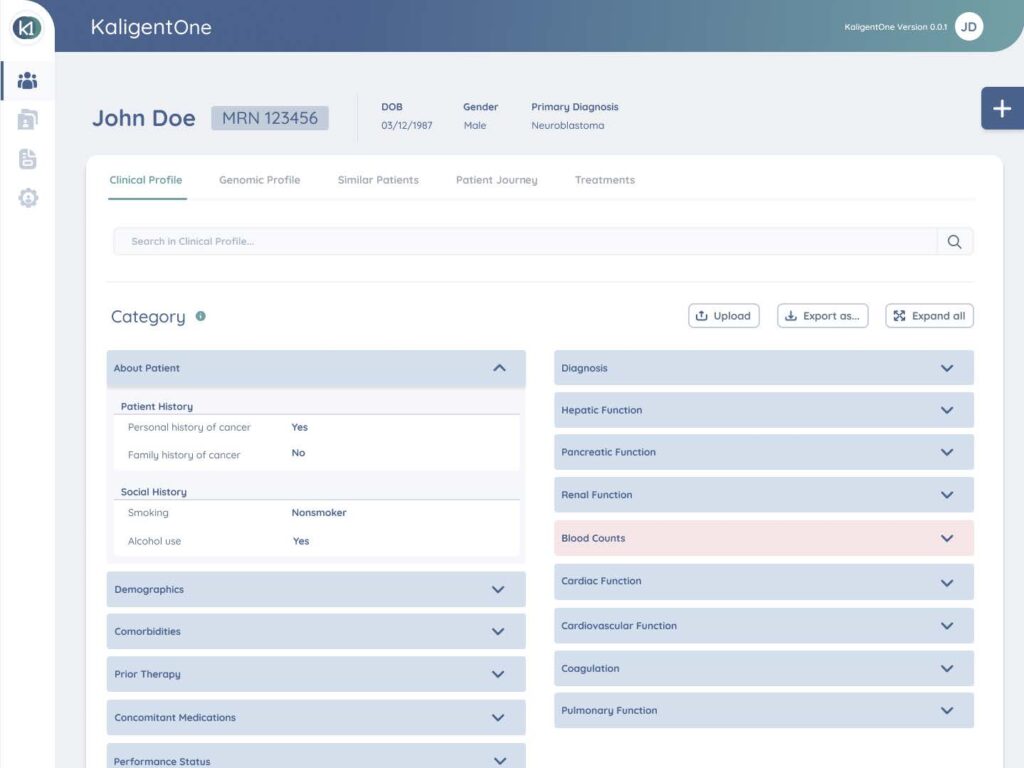This screenshot has height=768, width=1024.
Task: Click the KaligentOne logo icon
Action: tap(27, 27)
